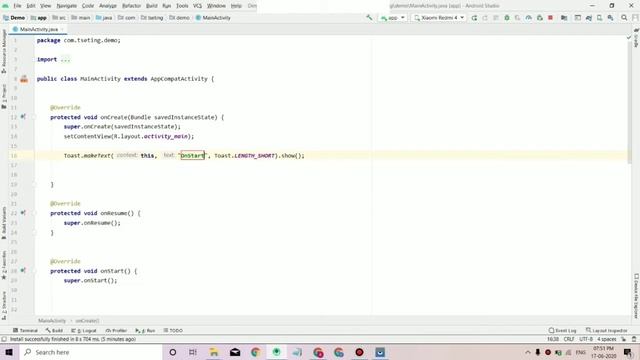Collapse the onStart method fold marker
Viewport: 640px width, 360px height.
click(34, 271)
